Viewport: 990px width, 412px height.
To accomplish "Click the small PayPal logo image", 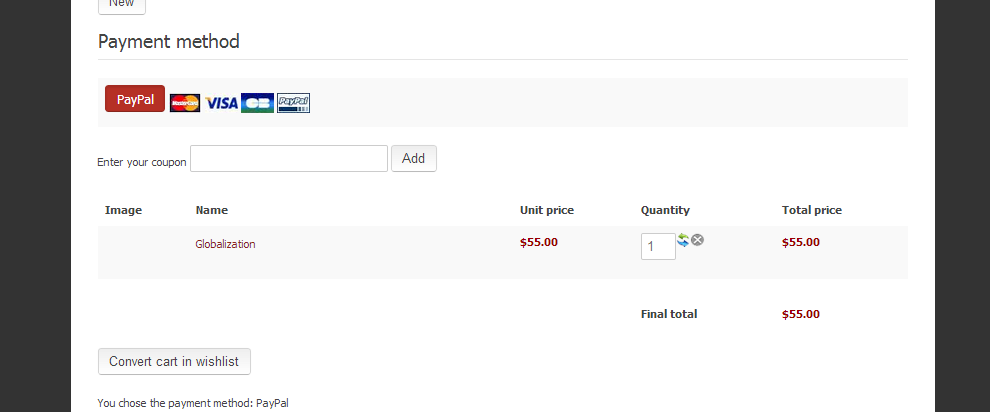I will pos(293,103).
